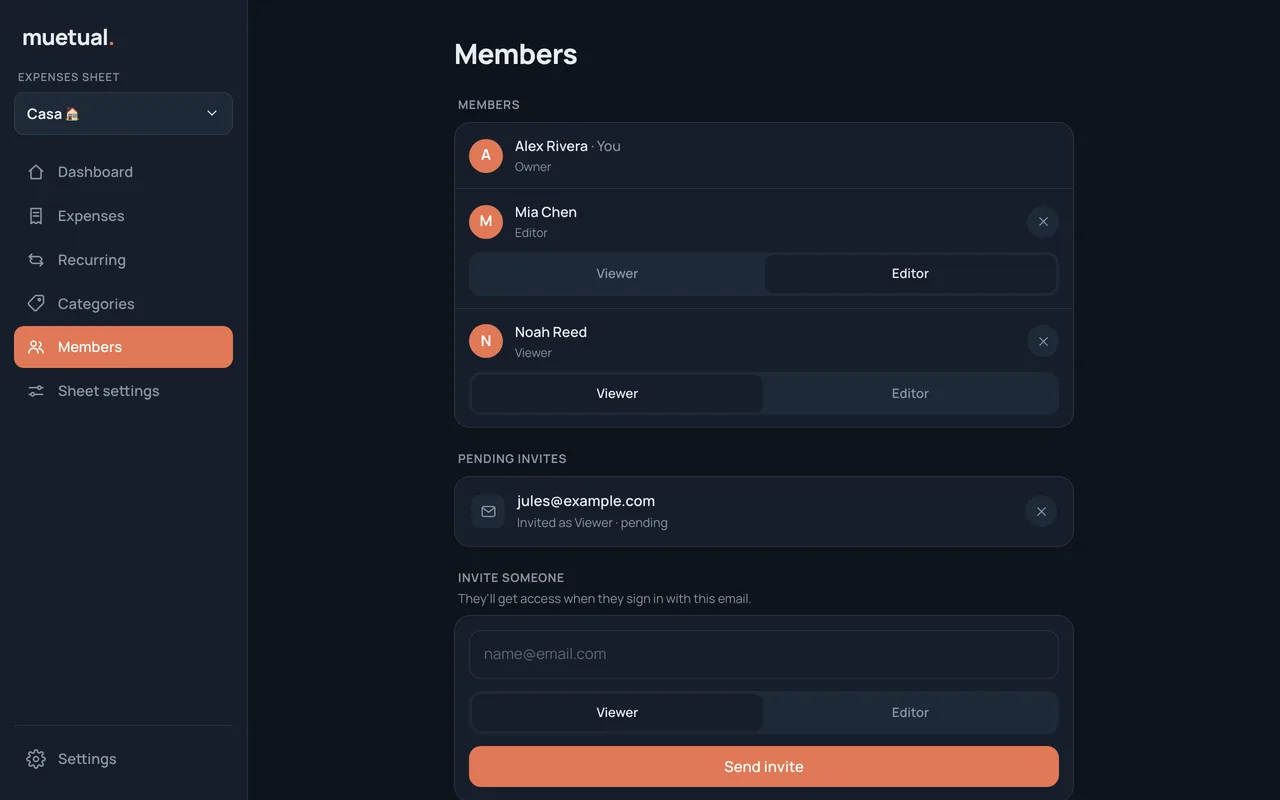Click the envelope icon for jules@example.com

(x=488, y=511)
